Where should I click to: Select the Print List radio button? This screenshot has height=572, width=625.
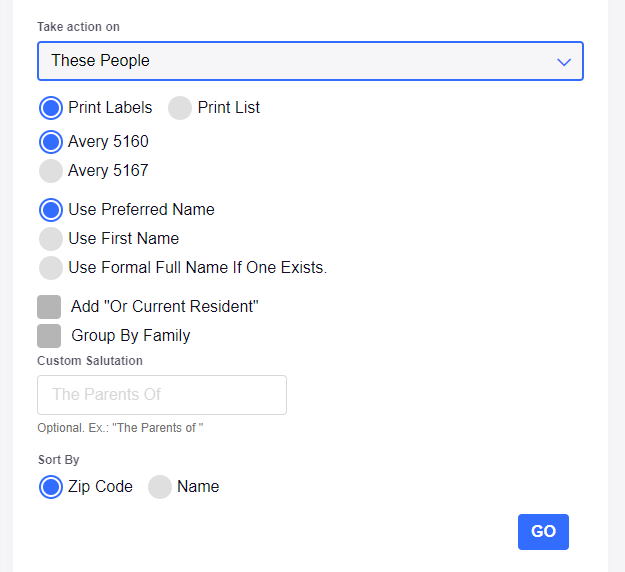tap(180, 108)
